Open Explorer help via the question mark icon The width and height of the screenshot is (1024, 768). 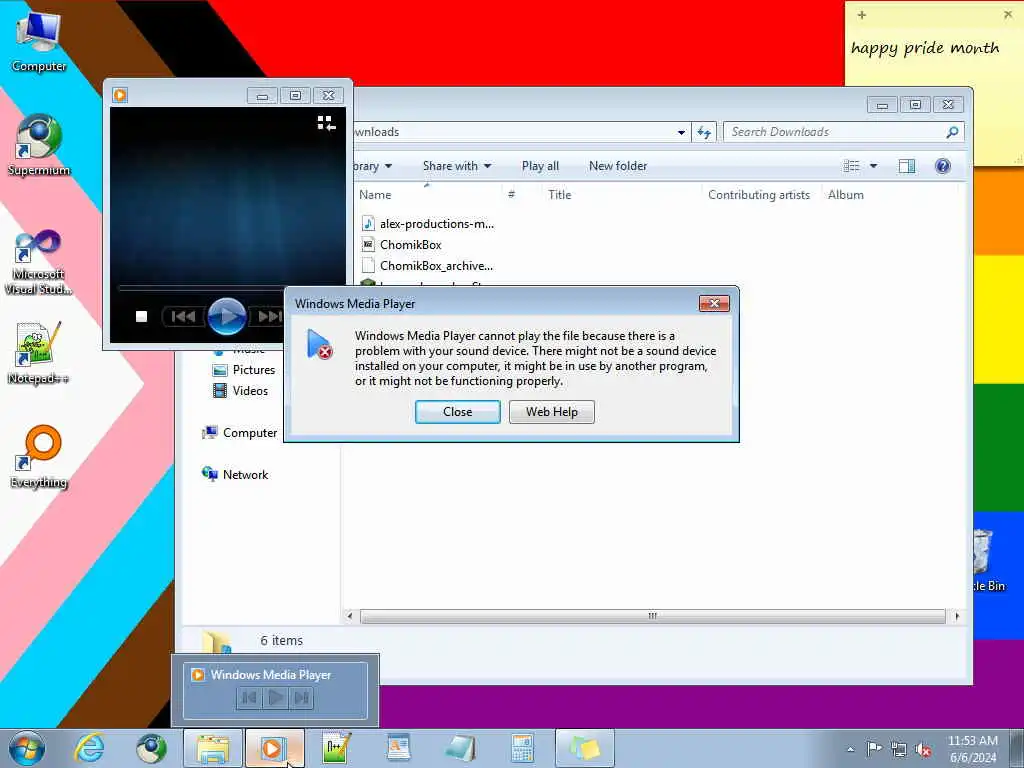point(942,166)
